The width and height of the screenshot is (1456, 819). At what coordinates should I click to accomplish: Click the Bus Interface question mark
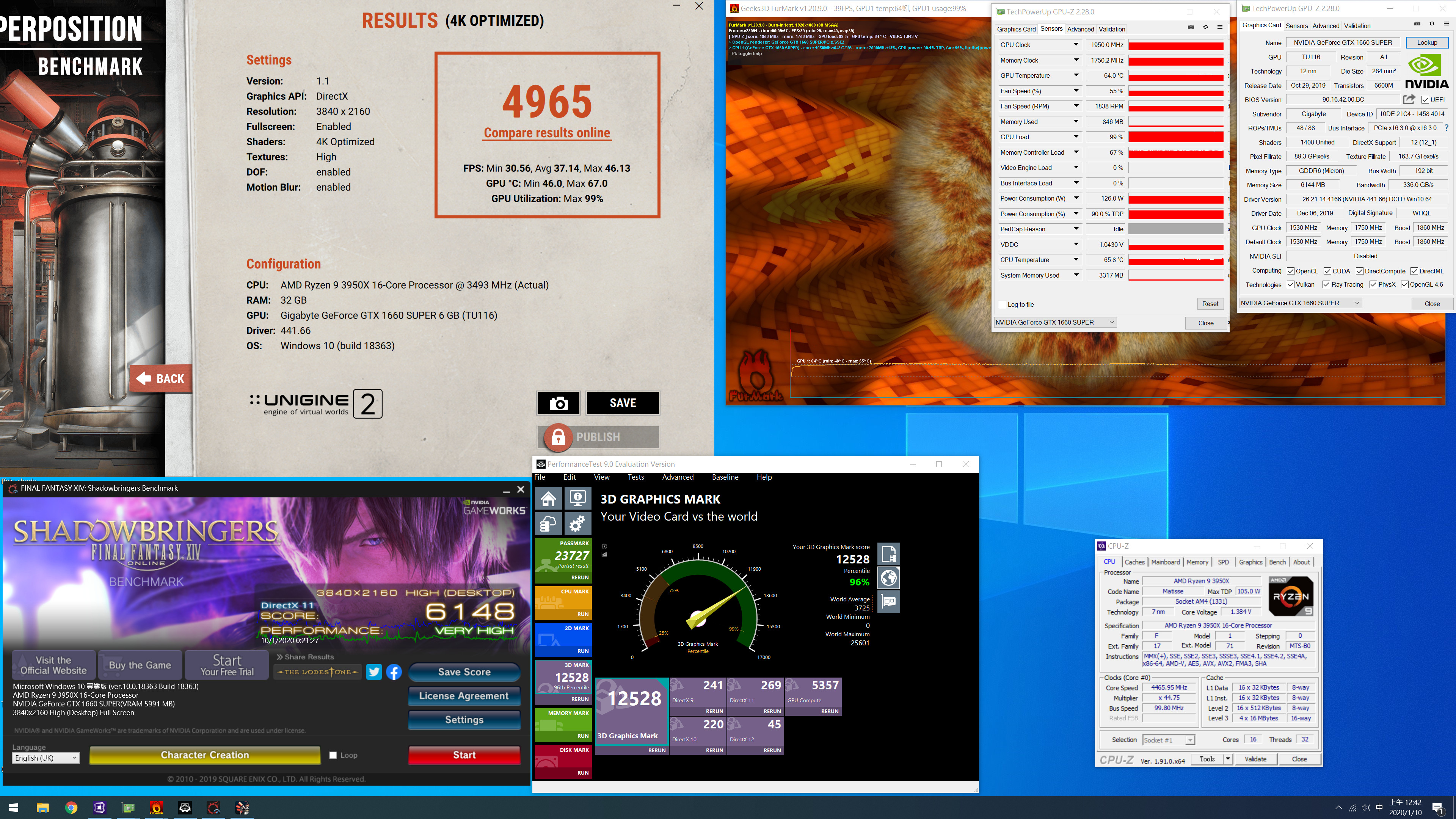(1447, 128)
